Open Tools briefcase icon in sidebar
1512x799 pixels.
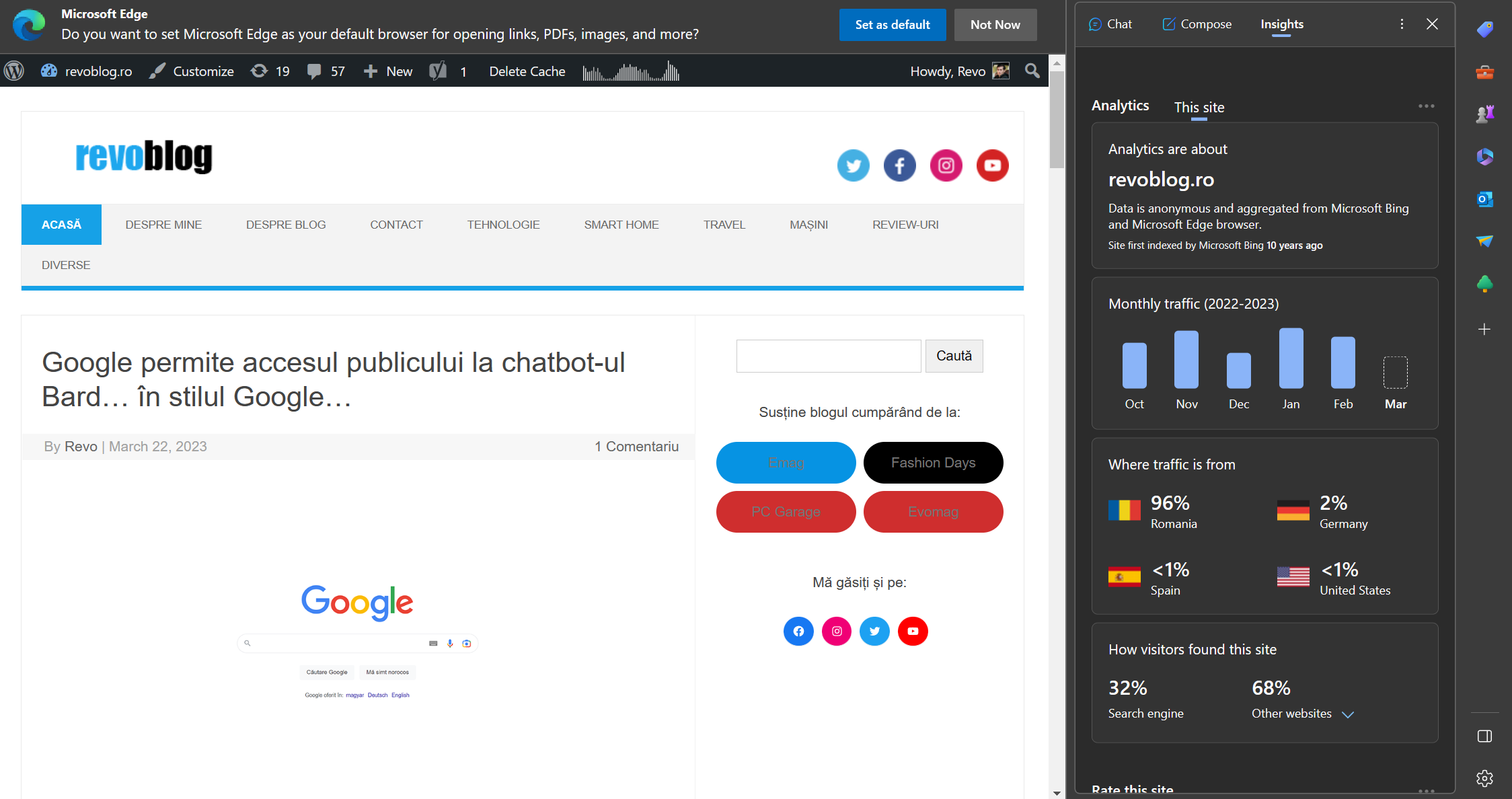[x=1484, y=72]
